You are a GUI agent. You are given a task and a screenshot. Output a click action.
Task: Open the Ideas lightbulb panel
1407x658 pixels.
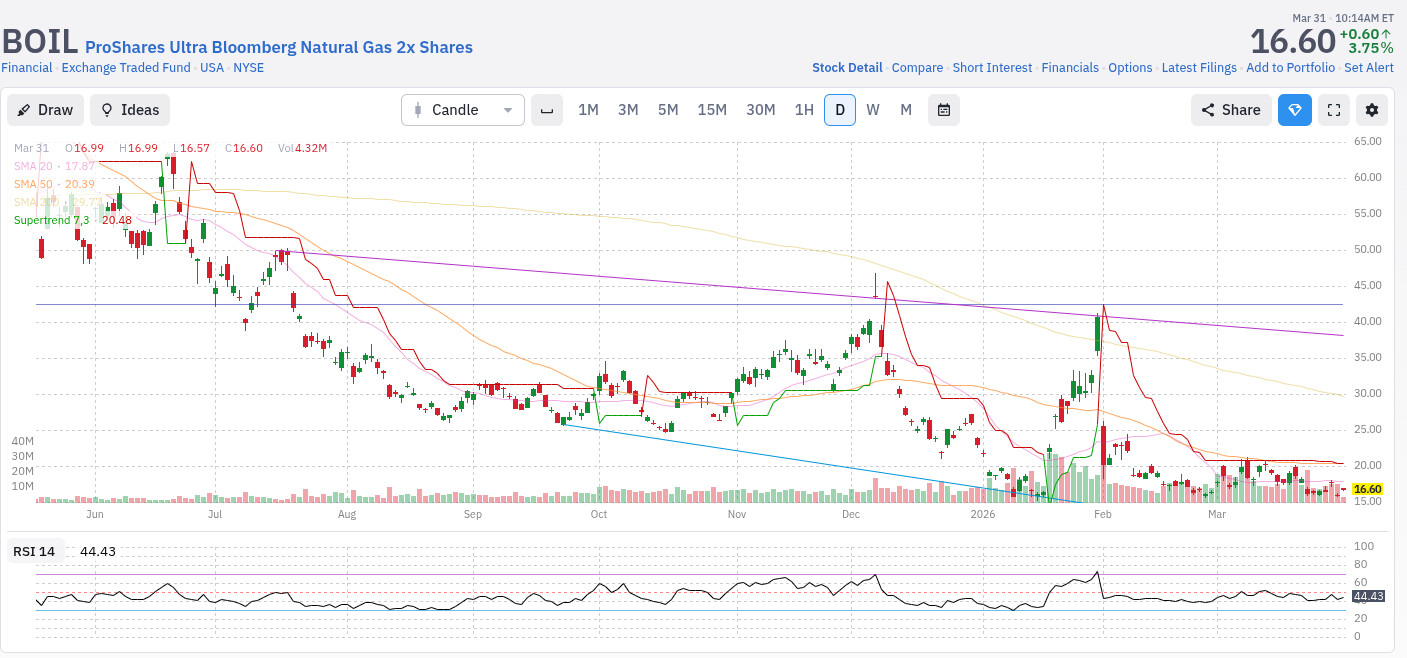130,110
